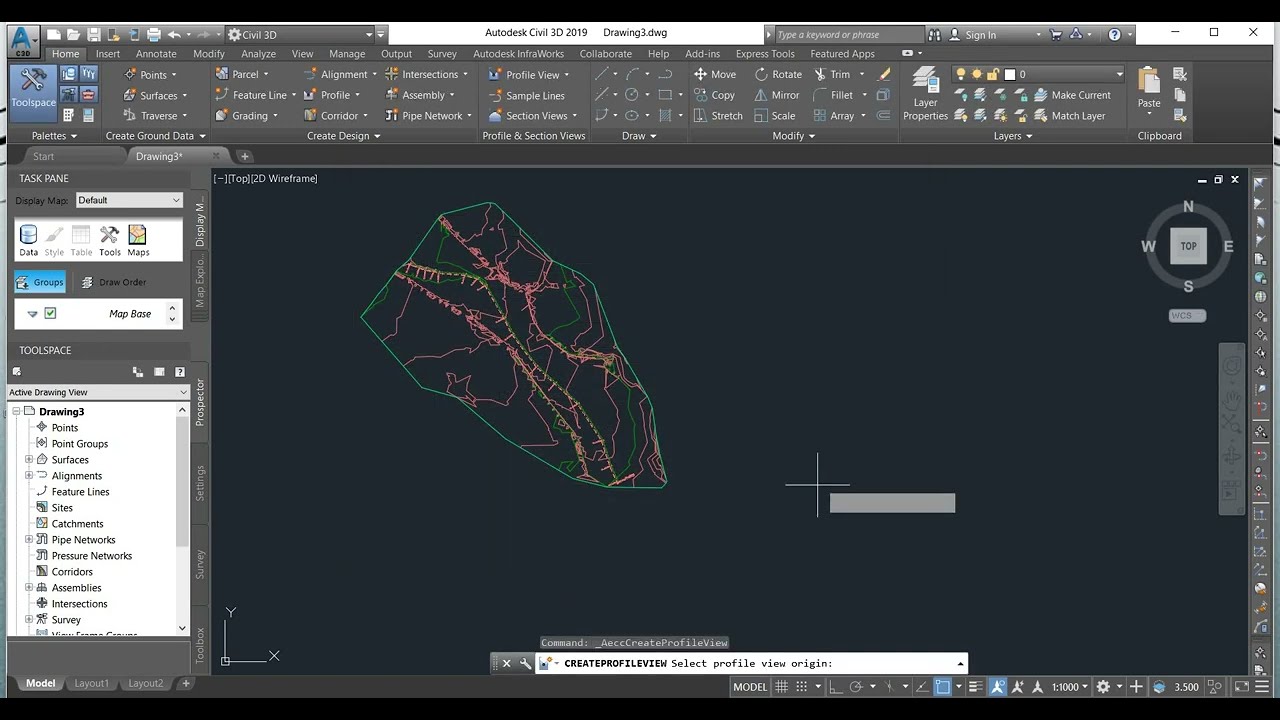Open the Style tool in Task Pane
Screen dimensions: 1280x720
pyautogui.click(x=54, y=241)
